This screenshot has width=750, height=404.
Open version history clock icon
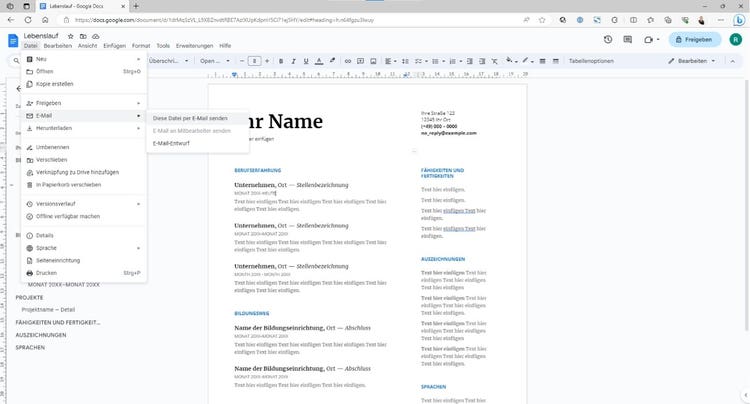(x=608, y=40)
